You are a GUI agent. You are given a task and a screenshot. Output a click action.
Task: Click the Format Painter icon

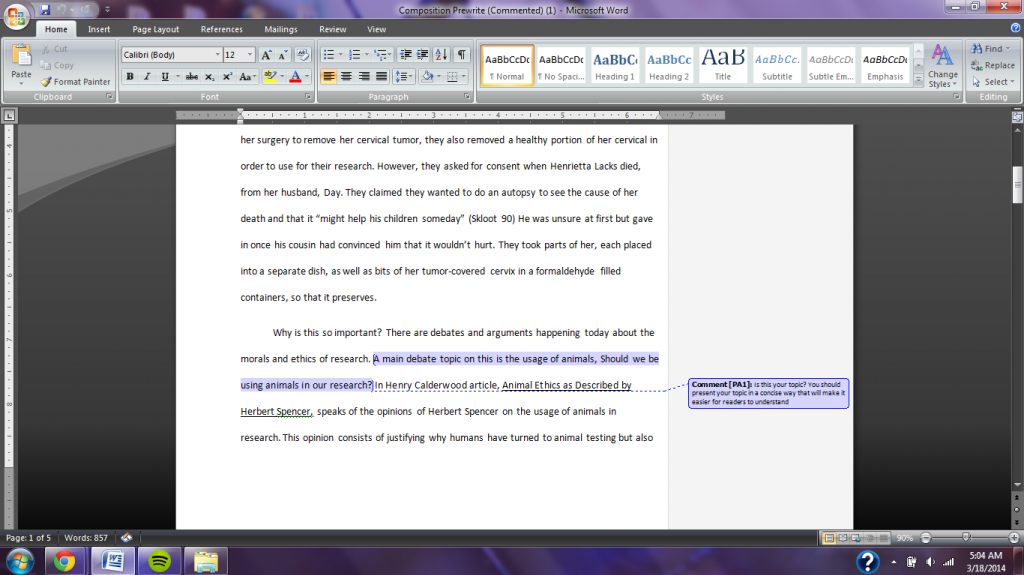46,82
